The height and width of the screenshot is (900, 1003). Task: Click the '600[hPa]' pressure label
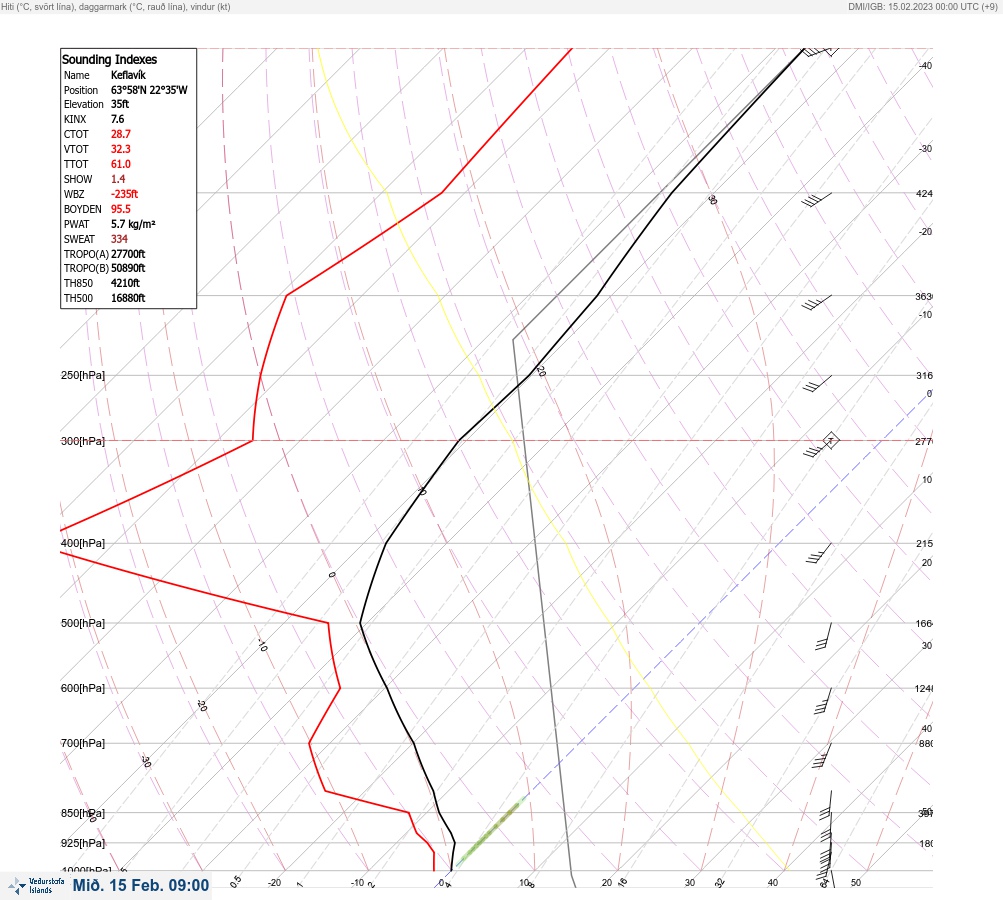click(x=83, y=688)
